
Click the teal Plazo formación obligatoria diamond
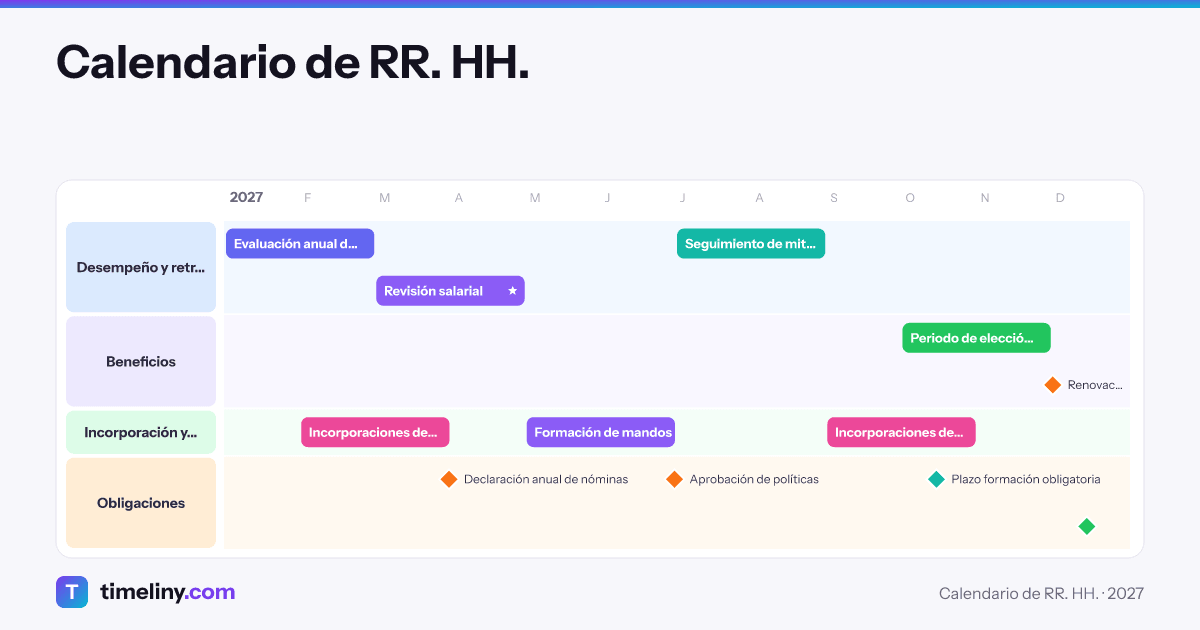pos(936,479)
